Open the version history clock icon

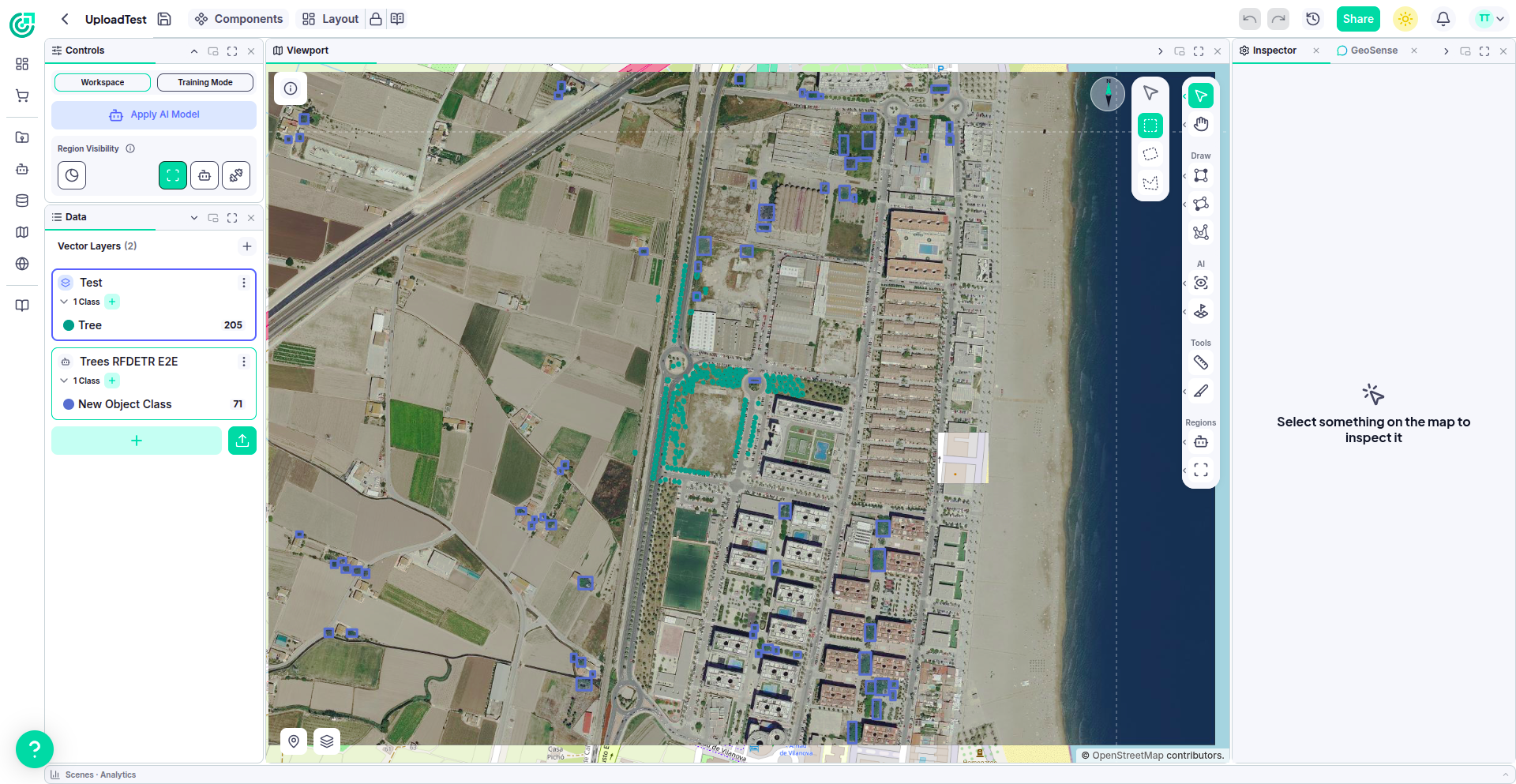point(1313,19)
